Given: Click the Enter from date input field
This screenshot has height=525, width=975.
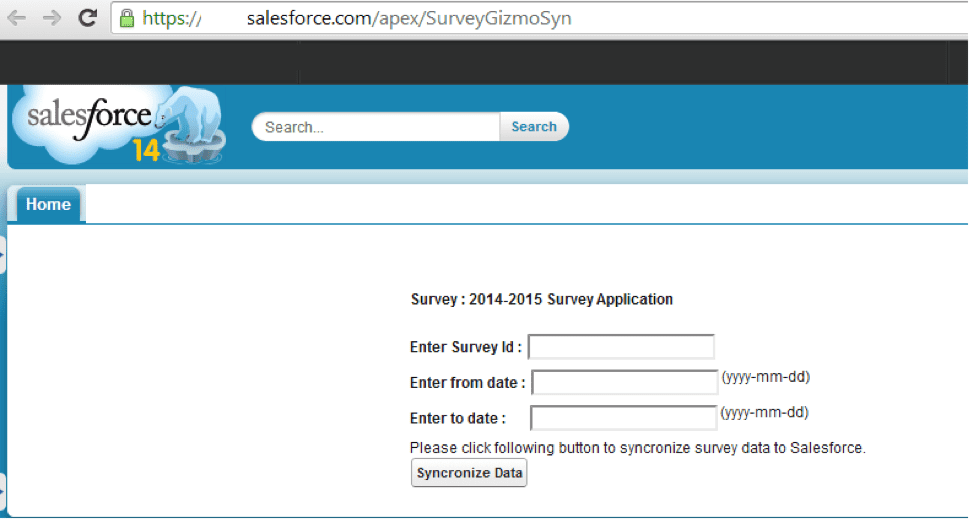Looking at the screenshot, I should (x=625, y=382).
